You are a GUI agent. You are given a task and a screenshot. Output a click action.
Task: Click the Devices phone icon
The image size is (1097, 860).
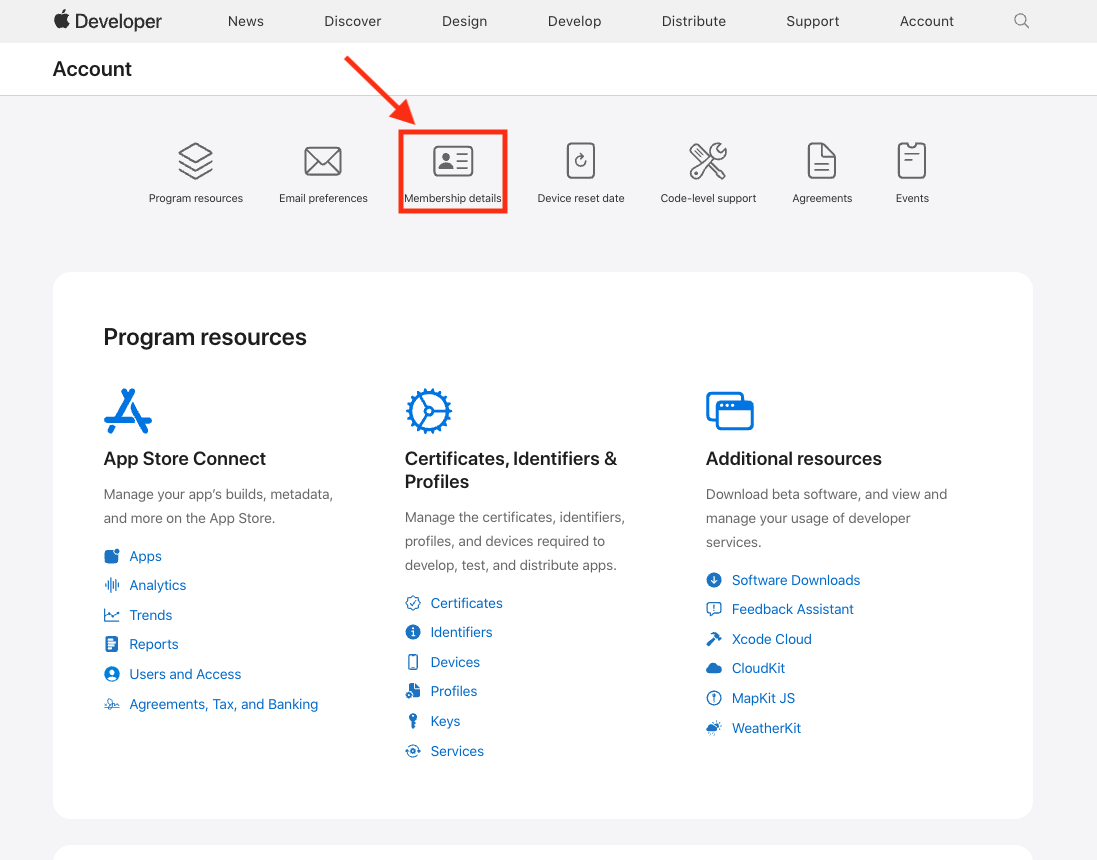coord(413,662)
